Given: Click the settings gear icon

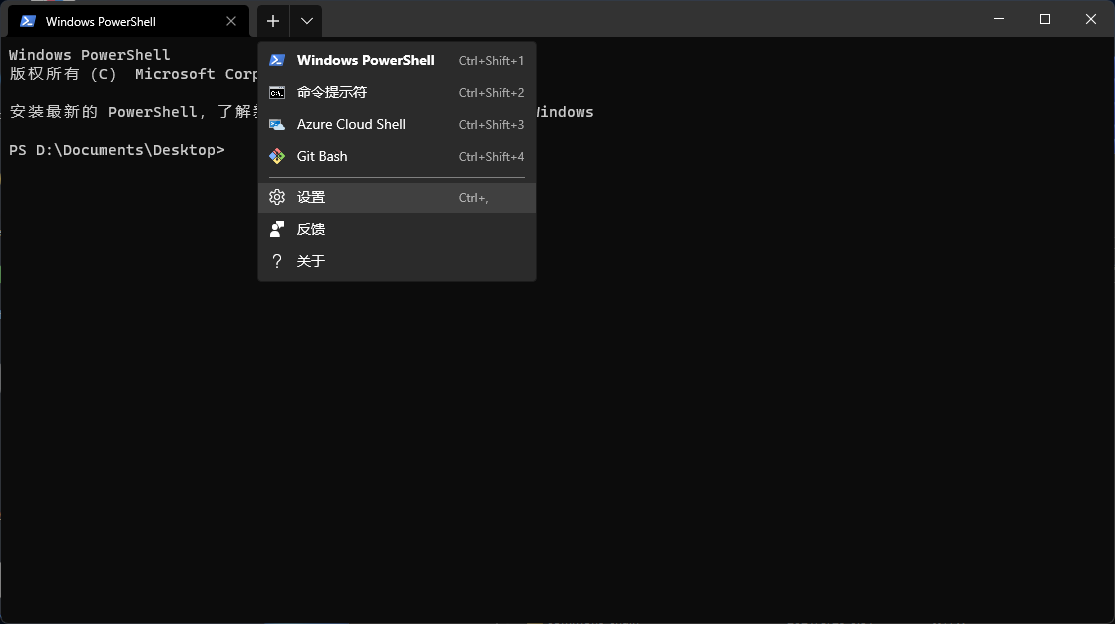Looking at the screenshot, I should click(277, 198).
